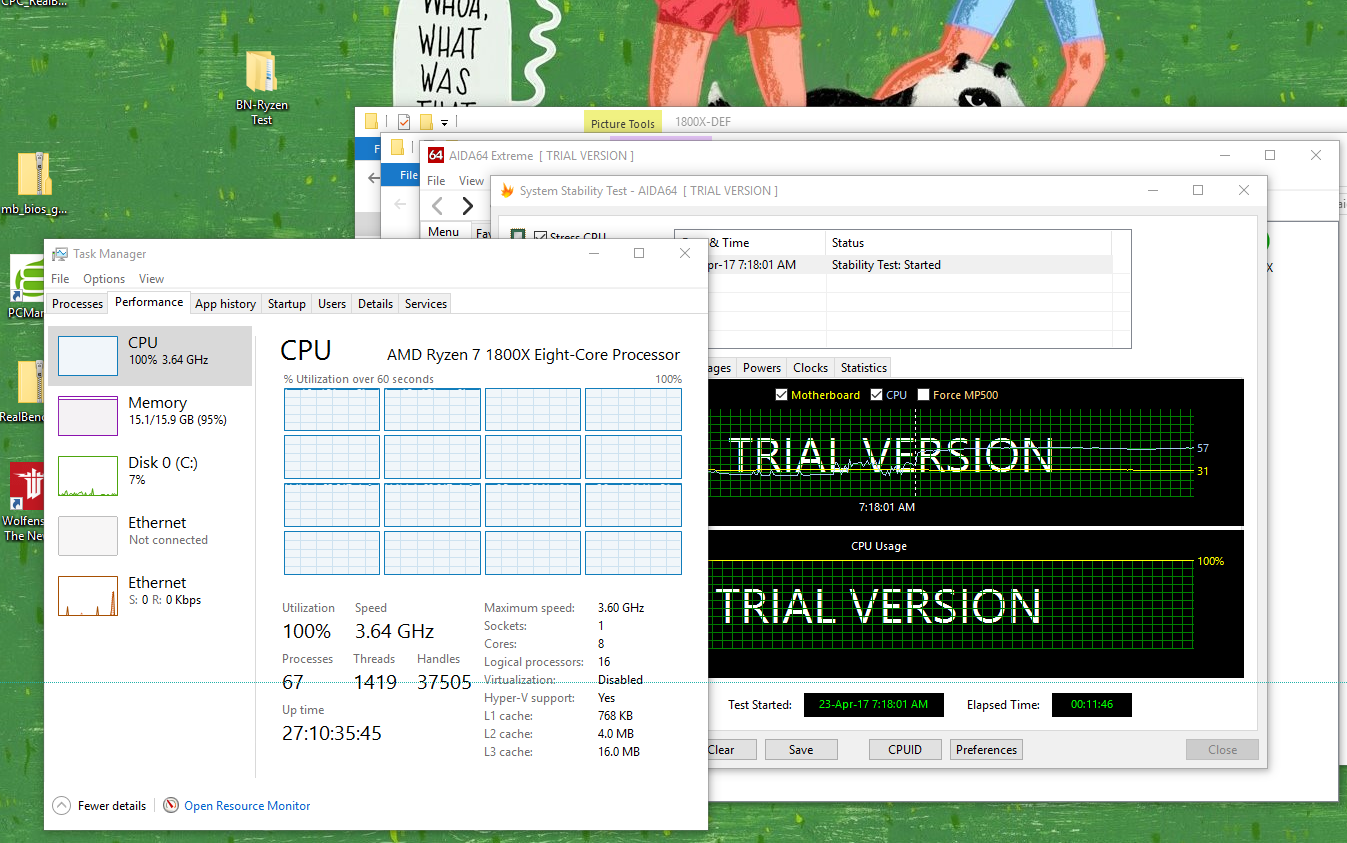Click the AIDA64 forward navigation arrow

(467, 206)
